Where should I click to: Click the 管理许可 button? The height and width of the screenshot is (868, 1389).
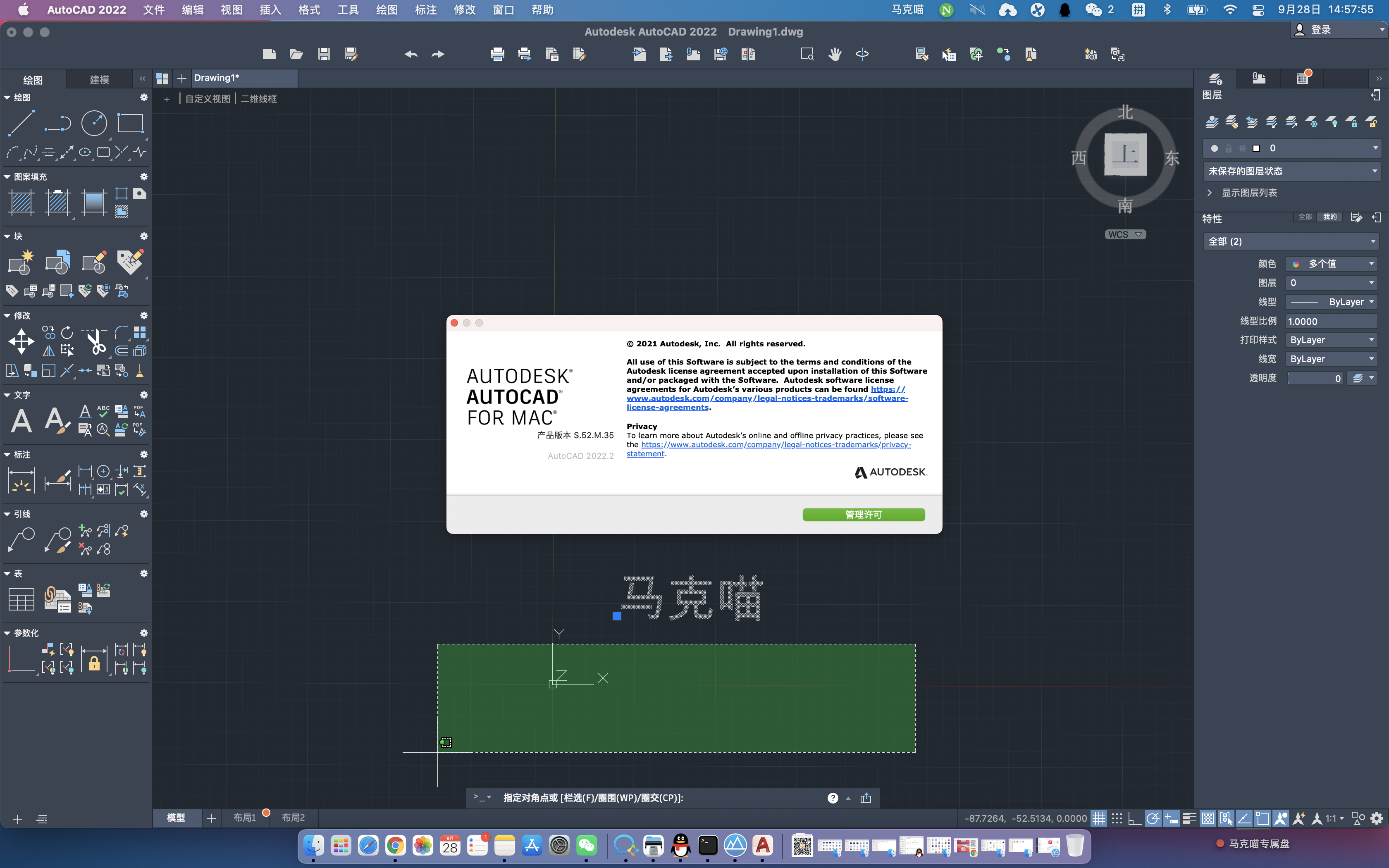pos(863,514)
